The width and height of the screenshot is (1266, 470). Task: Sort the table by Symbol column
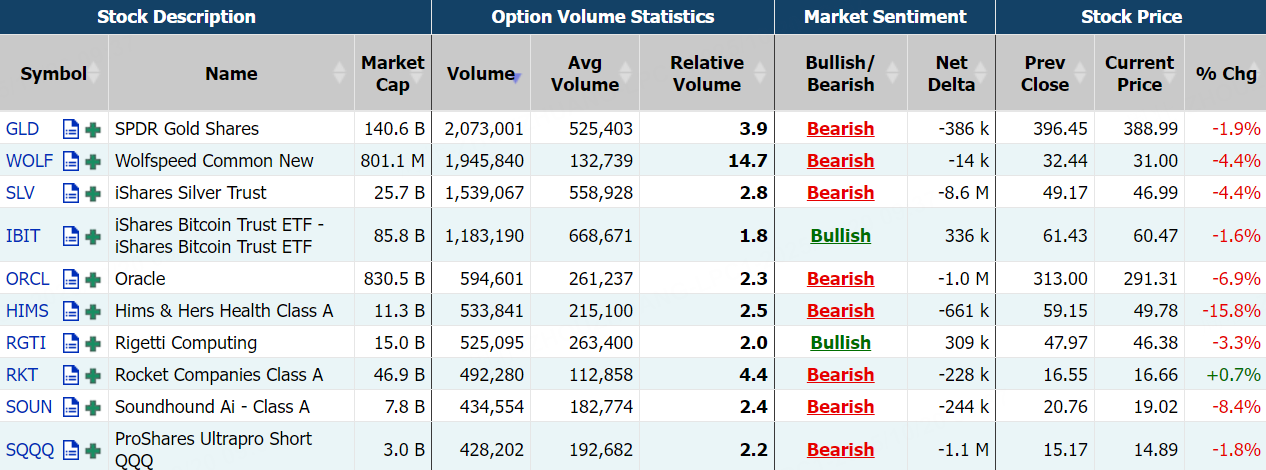[54, 73]
